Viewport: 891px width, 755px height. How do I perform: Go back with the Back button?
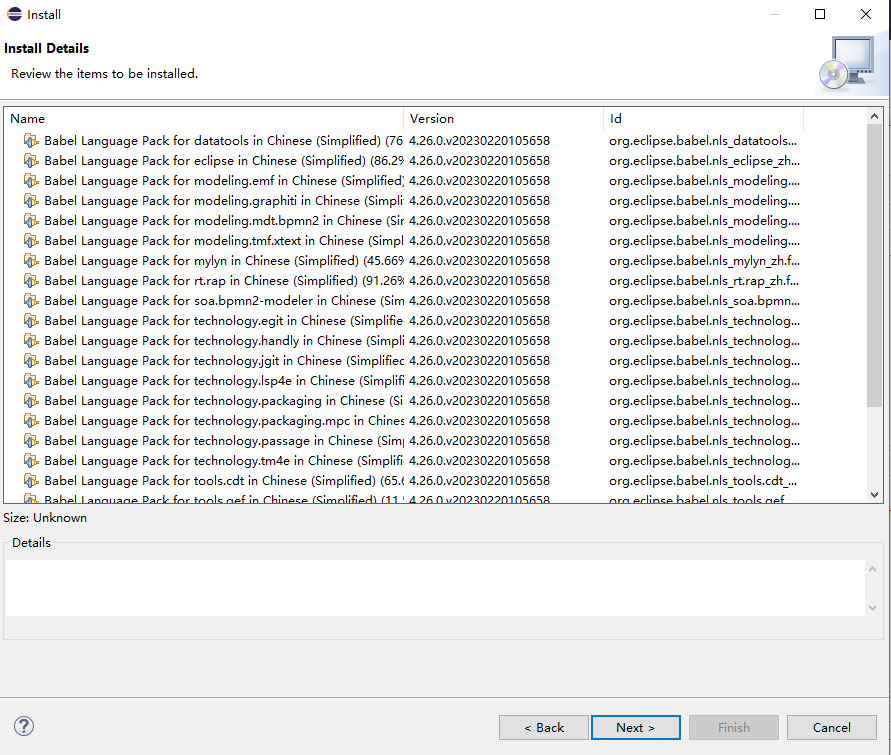544,727
